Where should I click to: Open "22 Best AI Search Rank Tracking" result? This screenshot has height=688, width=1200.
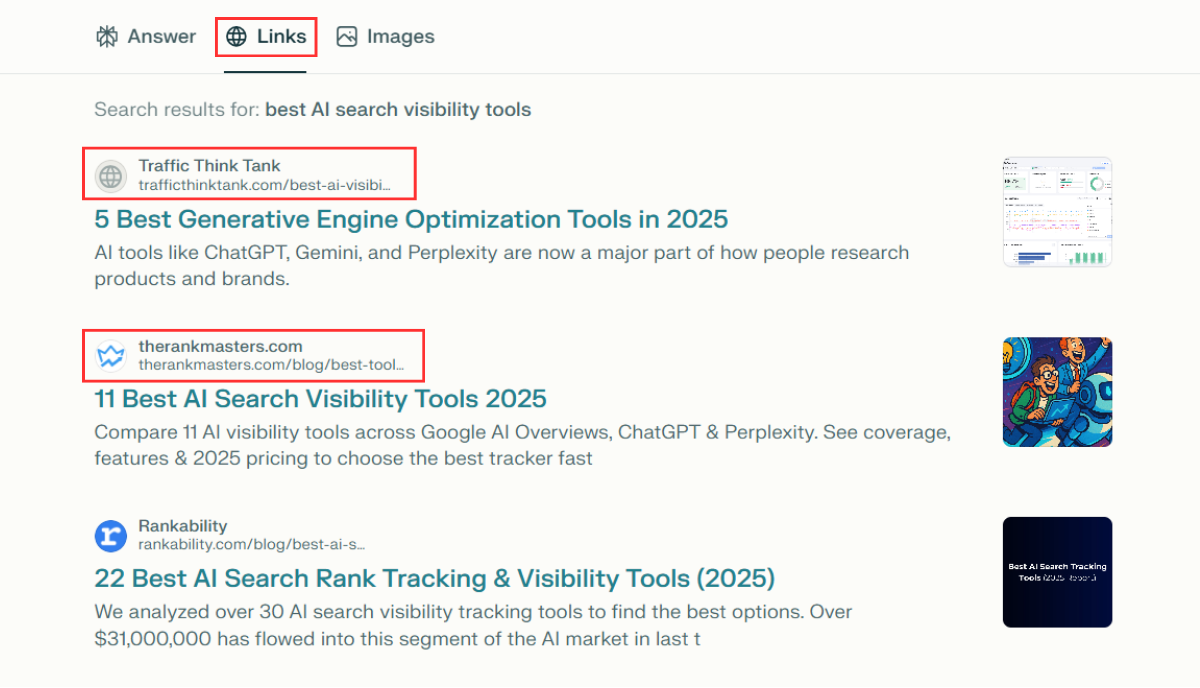(x=434, y=579)
